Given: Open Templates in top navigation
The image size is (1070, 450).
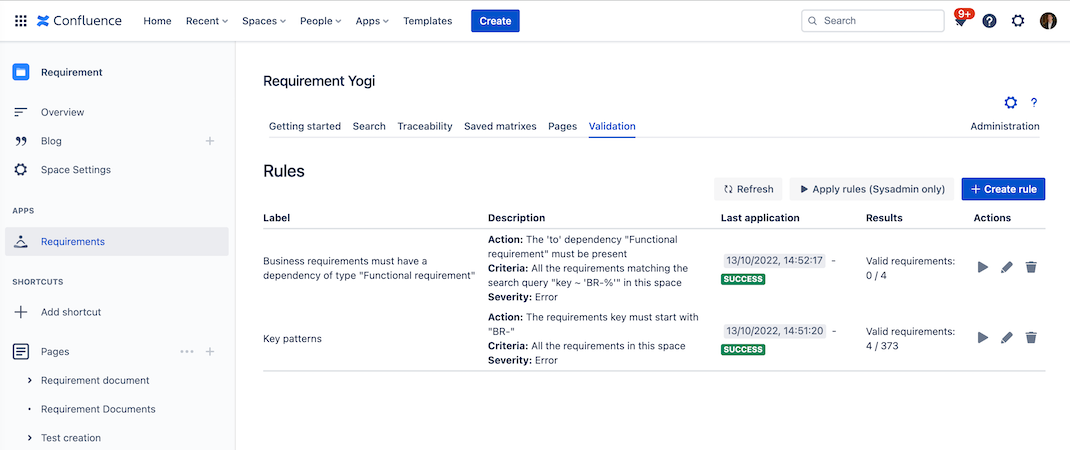Looking at the screenshot, I should (427, 20).
